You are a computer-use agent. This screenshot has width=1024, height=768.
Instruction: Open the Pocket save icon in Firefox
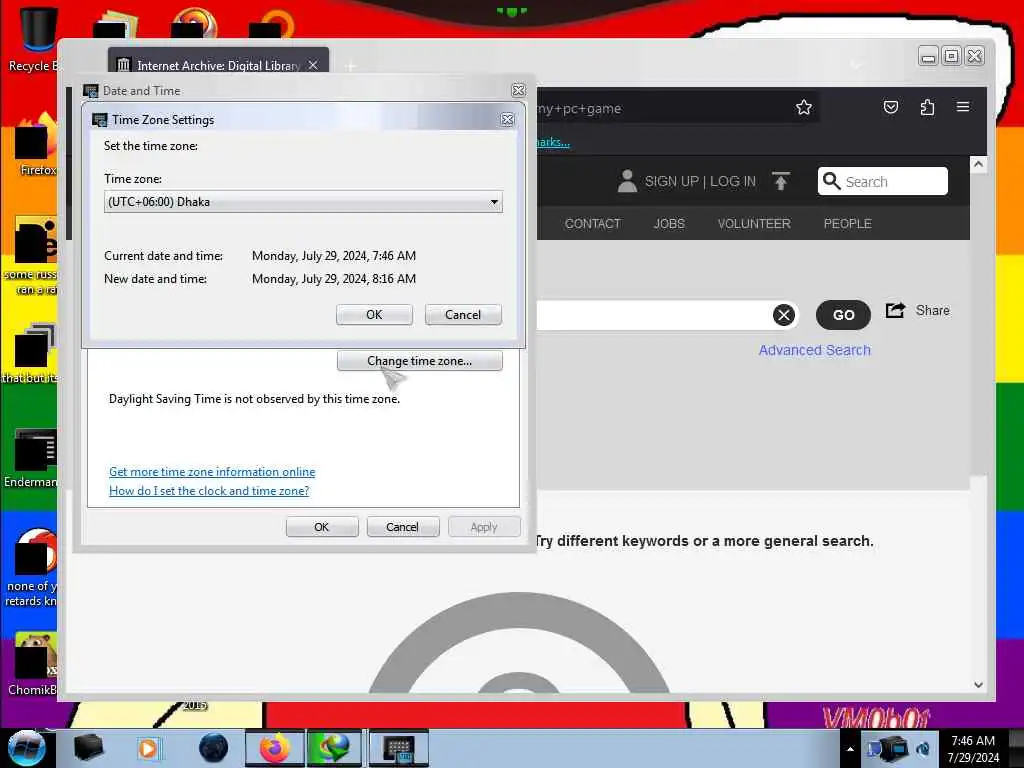pyautogui.click(x=891, y=107)
